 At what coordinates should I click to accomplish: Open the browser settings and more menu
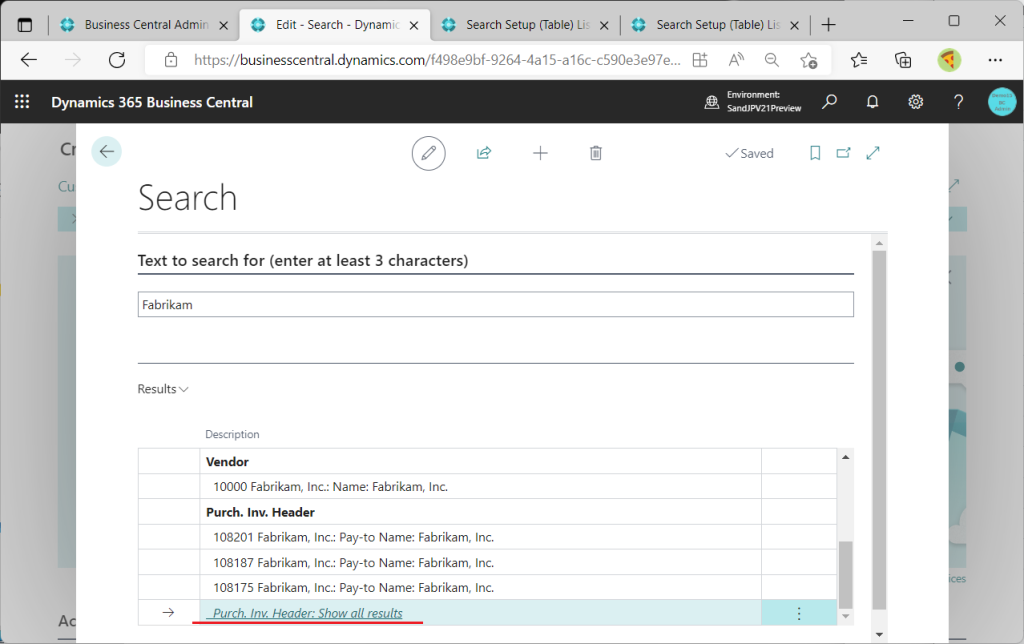tap(995, 60)
